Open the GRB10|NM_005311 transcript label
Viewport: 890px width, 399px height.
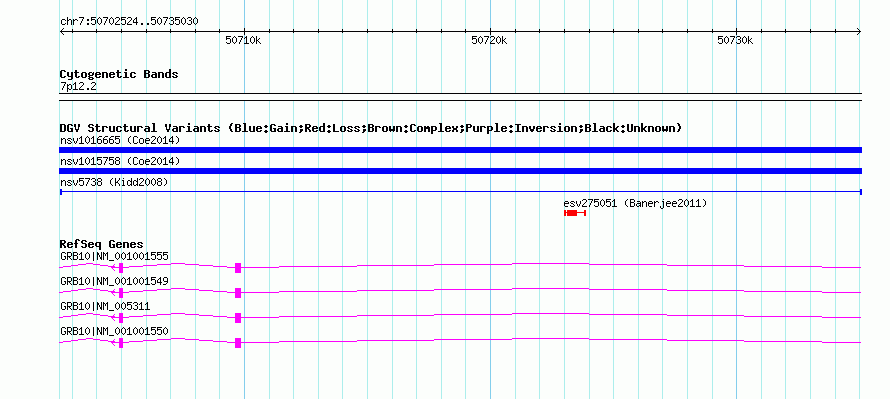[x=105, y=306]
